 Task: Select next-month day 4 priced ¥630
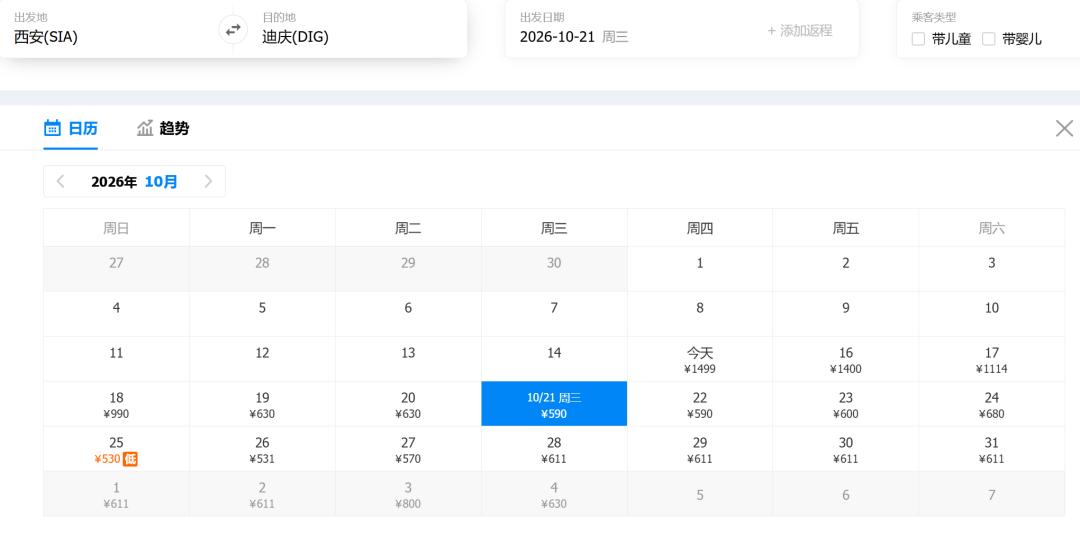tap(554, 494)
